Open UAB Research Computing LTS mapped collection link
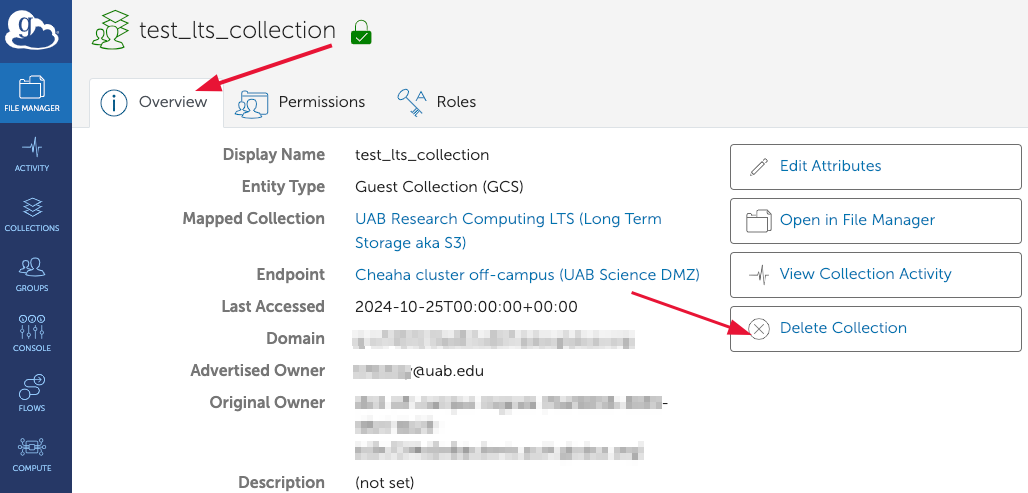This screenshot has height=493, width=1028. tap(508, 219)
